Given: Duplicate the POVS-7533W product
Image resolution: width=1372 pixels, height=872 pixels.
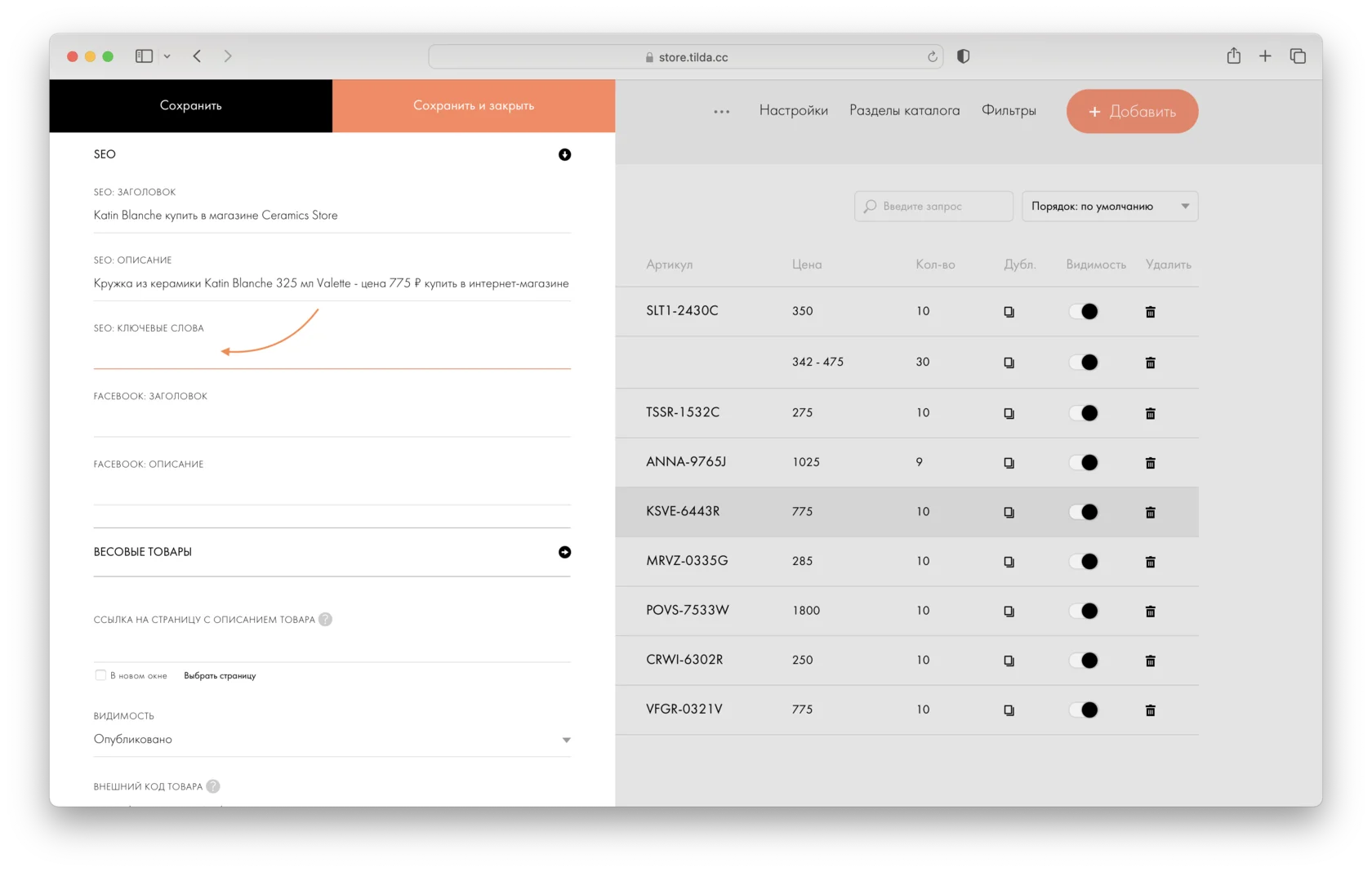Looking at the screenshot, I should (1009, 612).
